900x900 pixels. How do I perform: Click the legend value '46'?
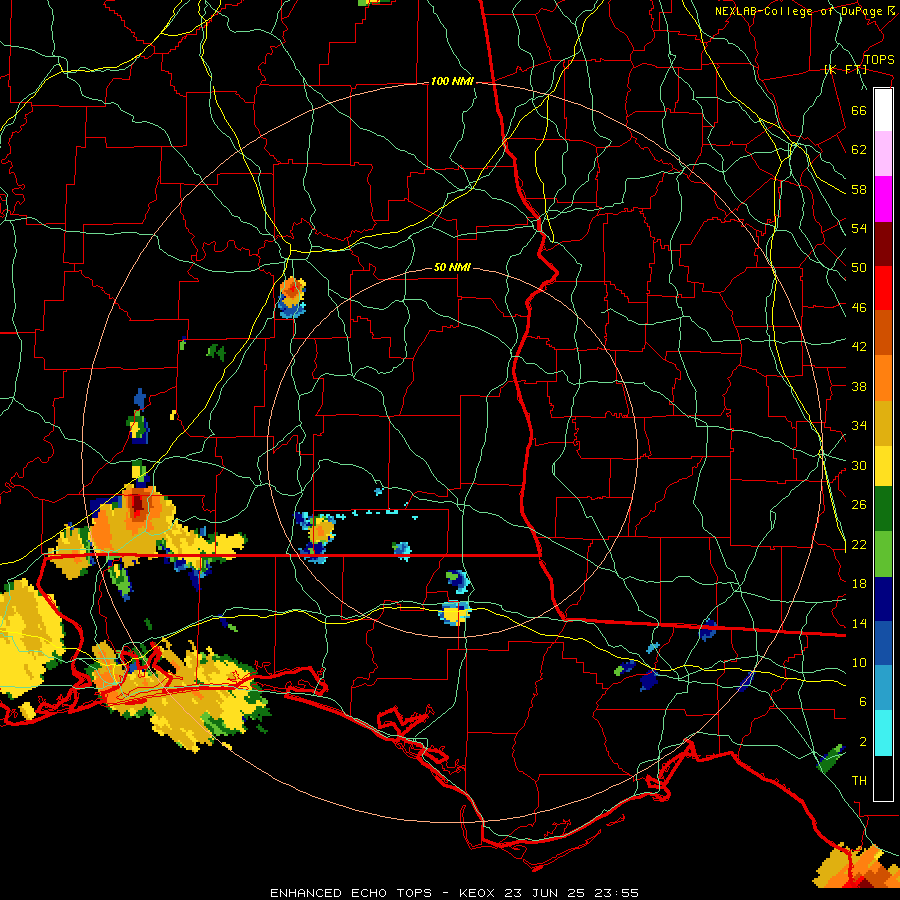click(x=859, y=308)
